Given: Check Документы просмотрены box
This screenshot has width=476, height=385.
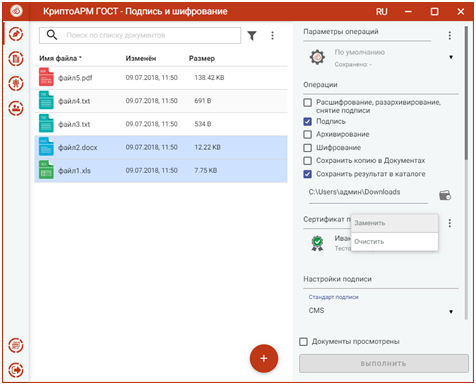Looking at the screenshot, I should pos(303,342).
